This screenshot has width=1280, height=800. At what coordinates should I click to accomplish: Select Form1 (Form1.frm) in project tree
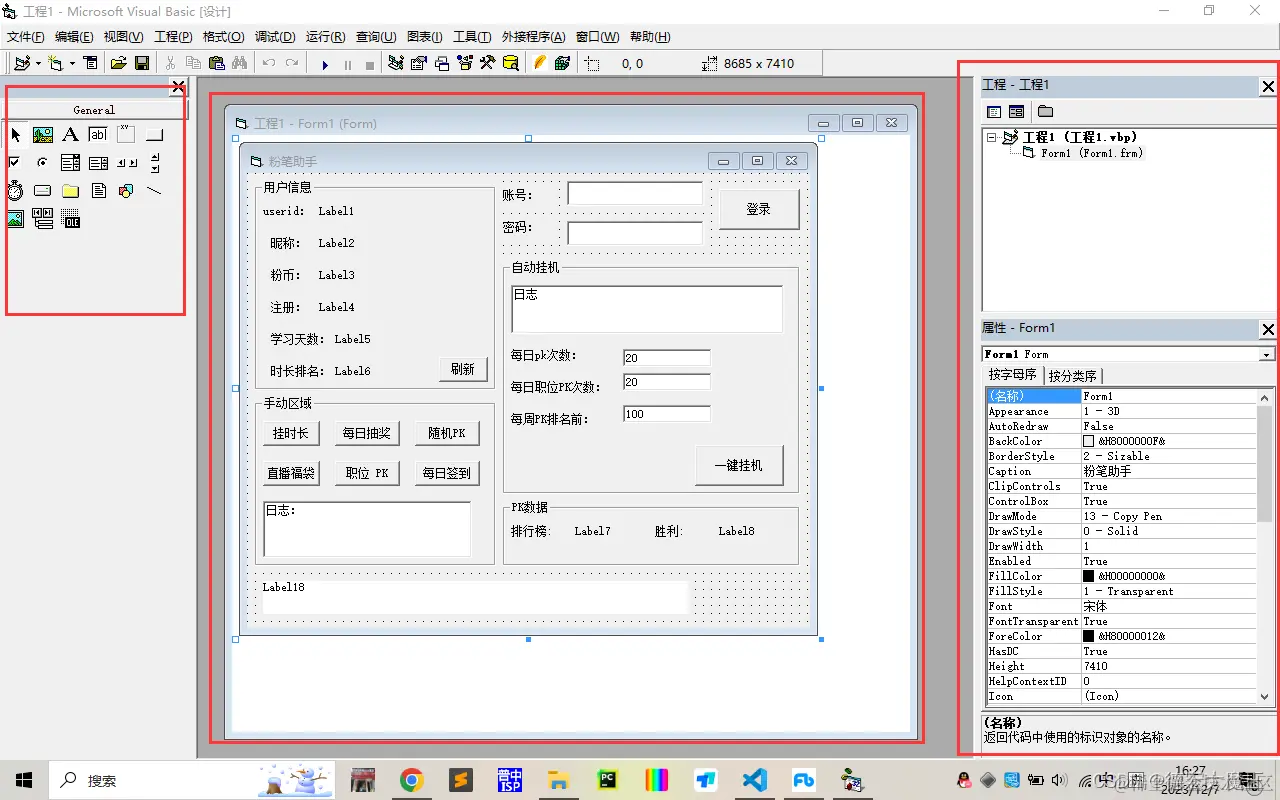point(1091,153)
